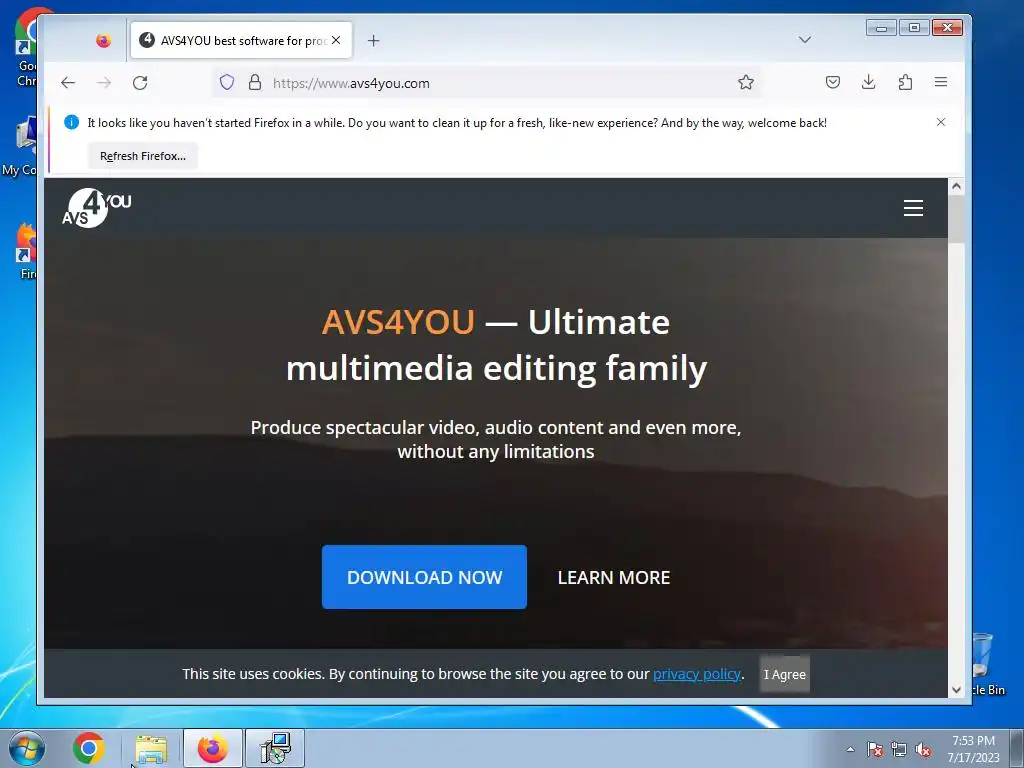Open a new tab with plus
The image size is (1024, 768).
(x=374, y=40)
